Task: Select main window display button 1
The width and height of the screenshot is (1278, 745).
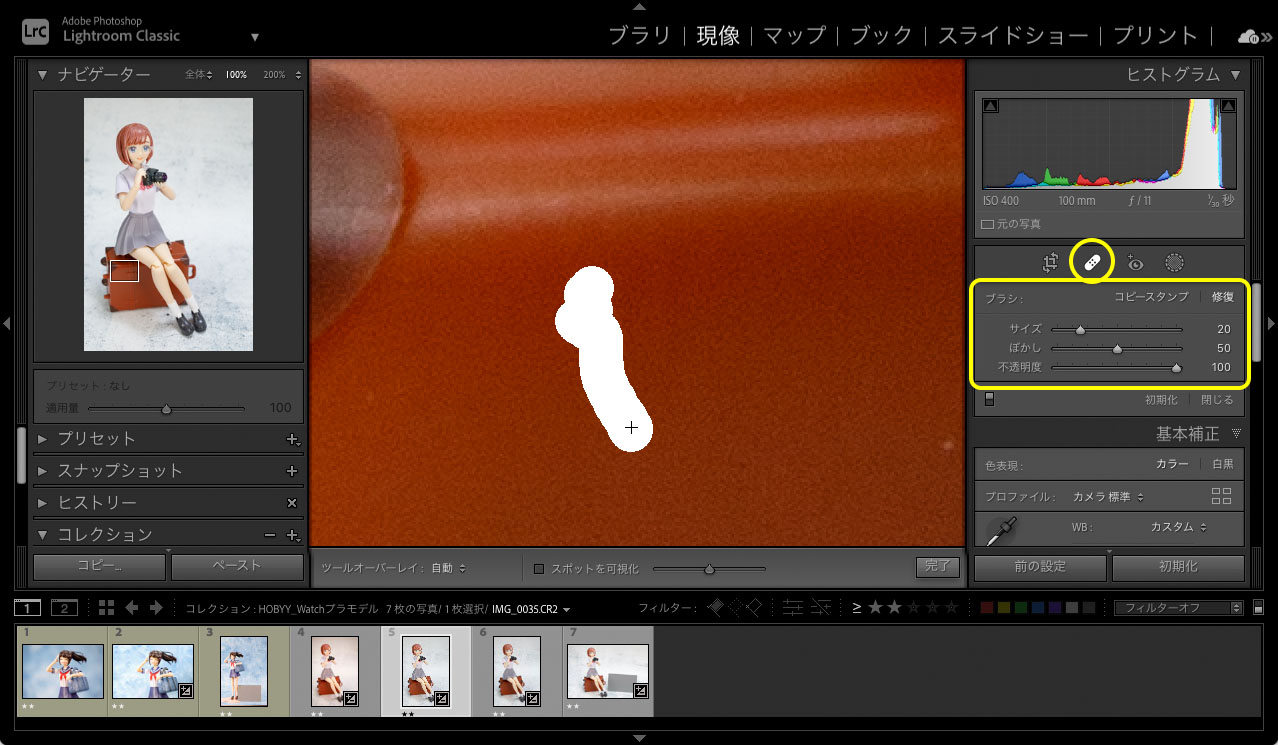Action: [27, 608]
